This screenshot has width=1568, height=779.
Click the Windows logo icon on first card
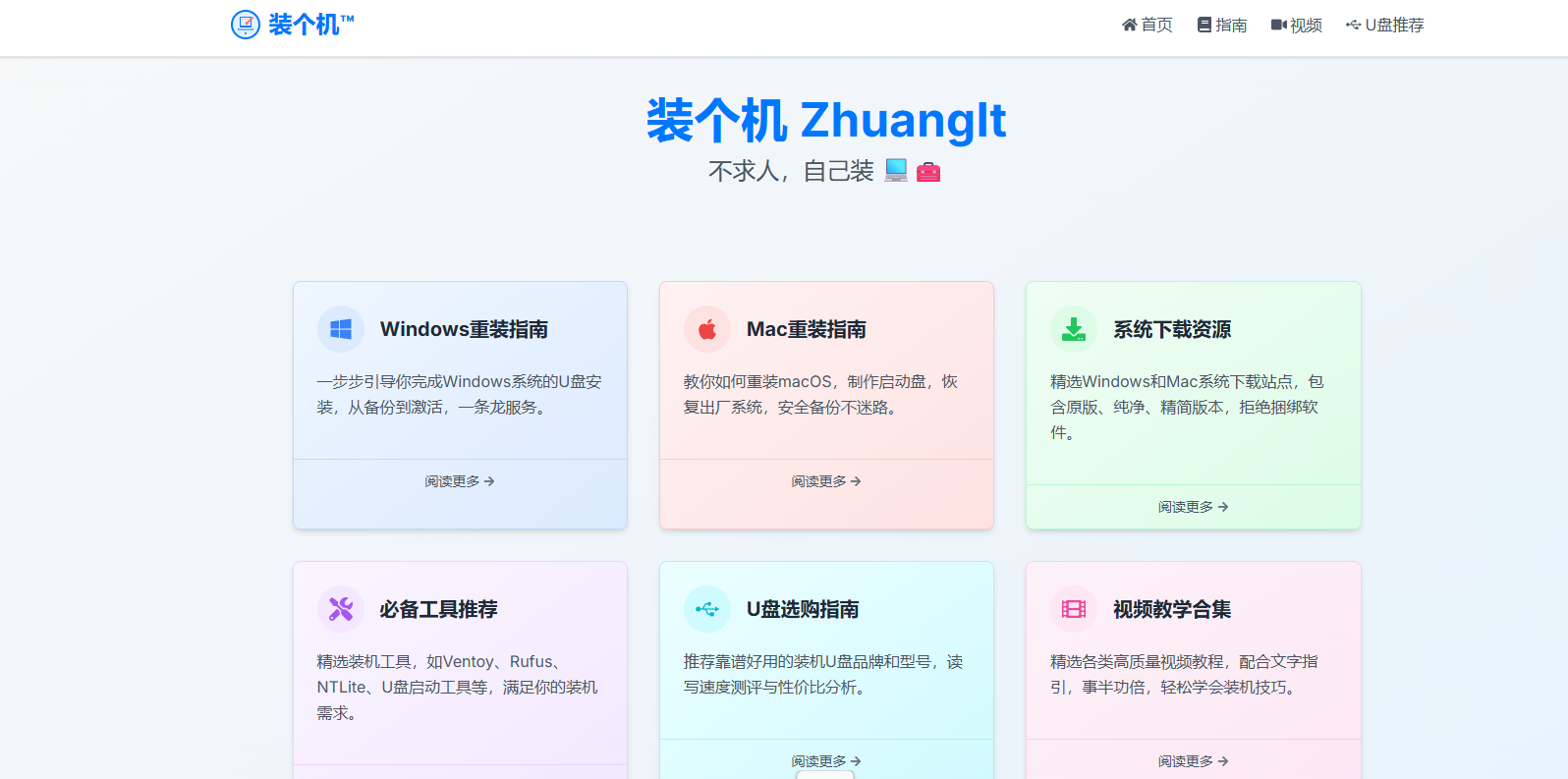341,329
